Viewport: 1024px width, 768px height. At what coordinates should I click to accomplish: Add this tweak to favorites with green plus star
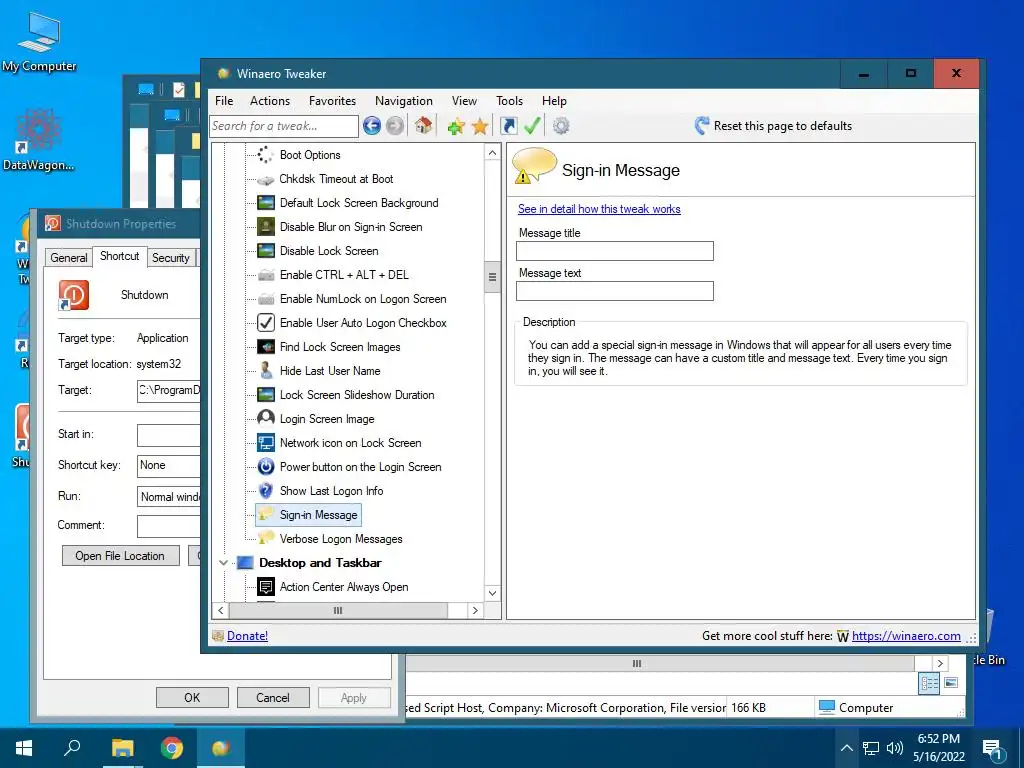[x=456, y=125]
